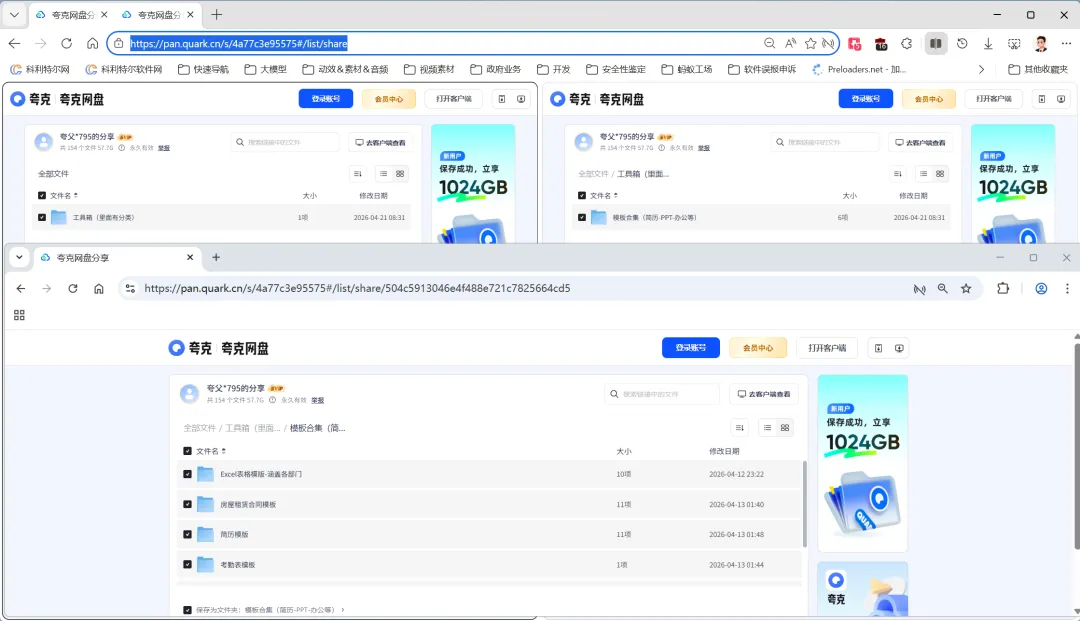This screenshot has height=621, width=1080.
Task: Click 登录账号 button in left split pane
Action: 326,98
